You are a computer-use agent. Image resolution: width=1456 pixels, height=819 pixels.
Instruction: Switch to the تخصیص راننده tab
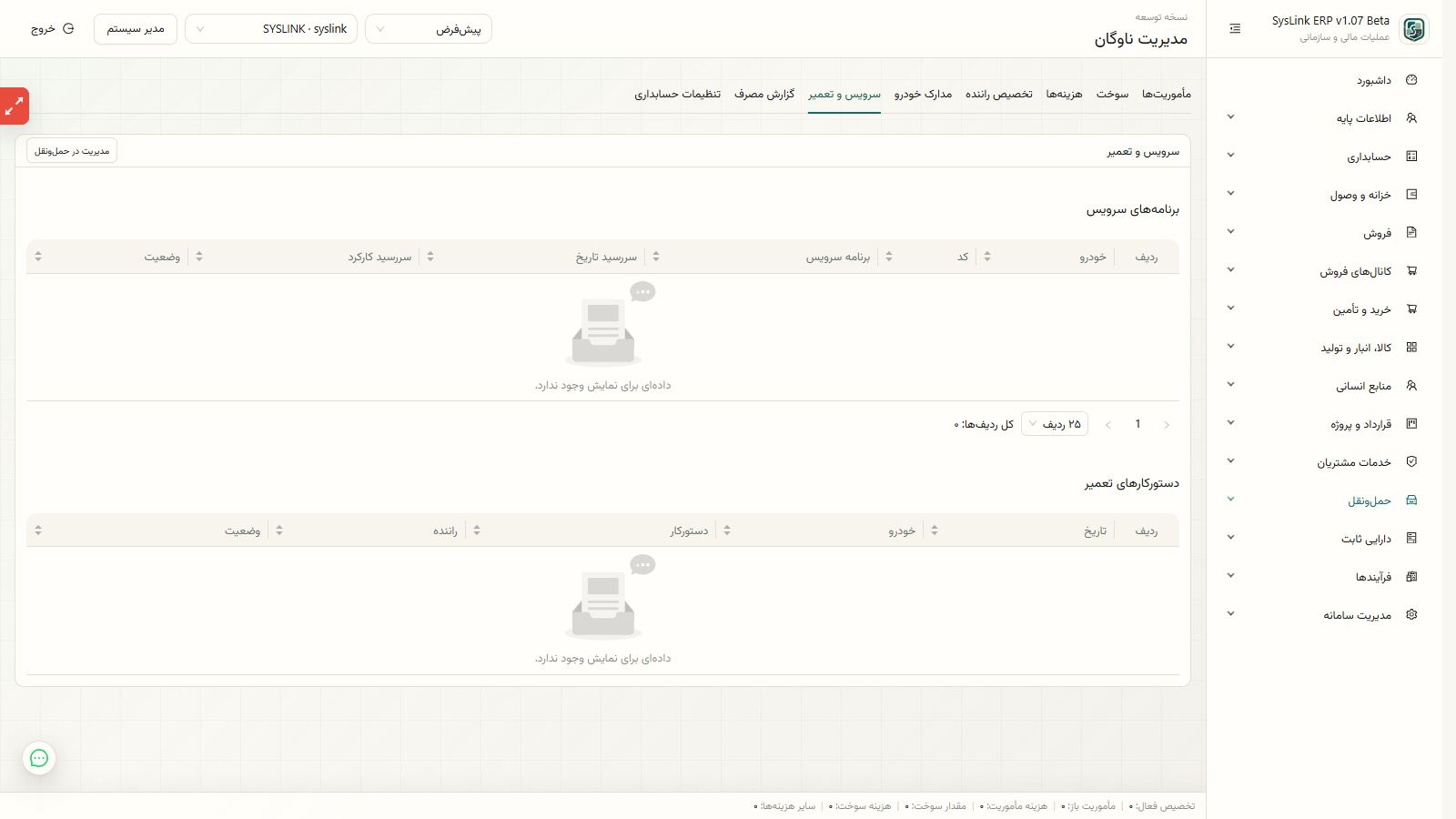(x=999, y=95)
